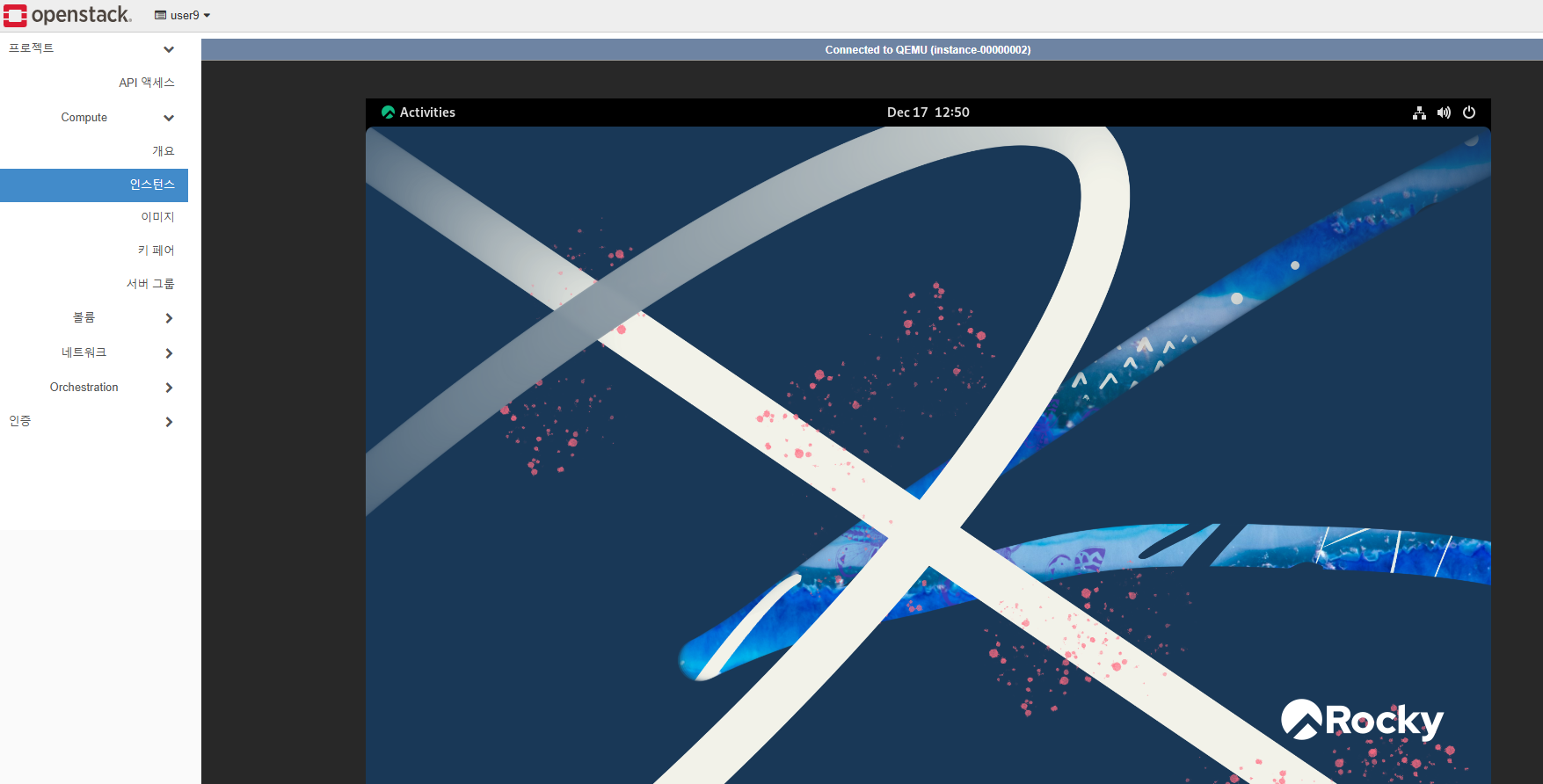This screenshot has width=1543, height=784.
Task: Open the API 액세스 page
Action: (x=147, y=83)
